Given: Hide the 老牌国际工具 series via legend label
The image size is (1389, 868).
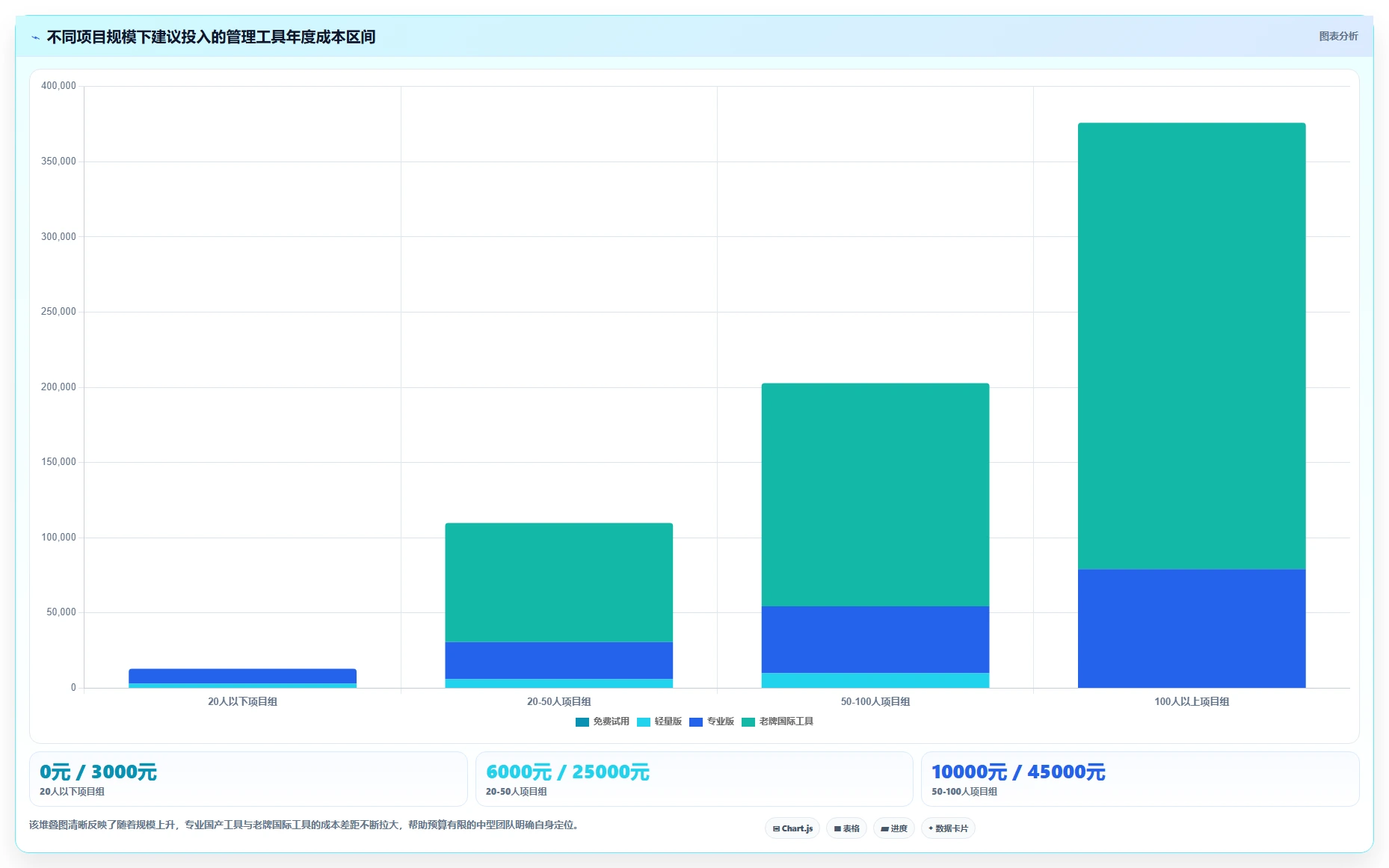Looking at the screenshot, I should [786, 721].
